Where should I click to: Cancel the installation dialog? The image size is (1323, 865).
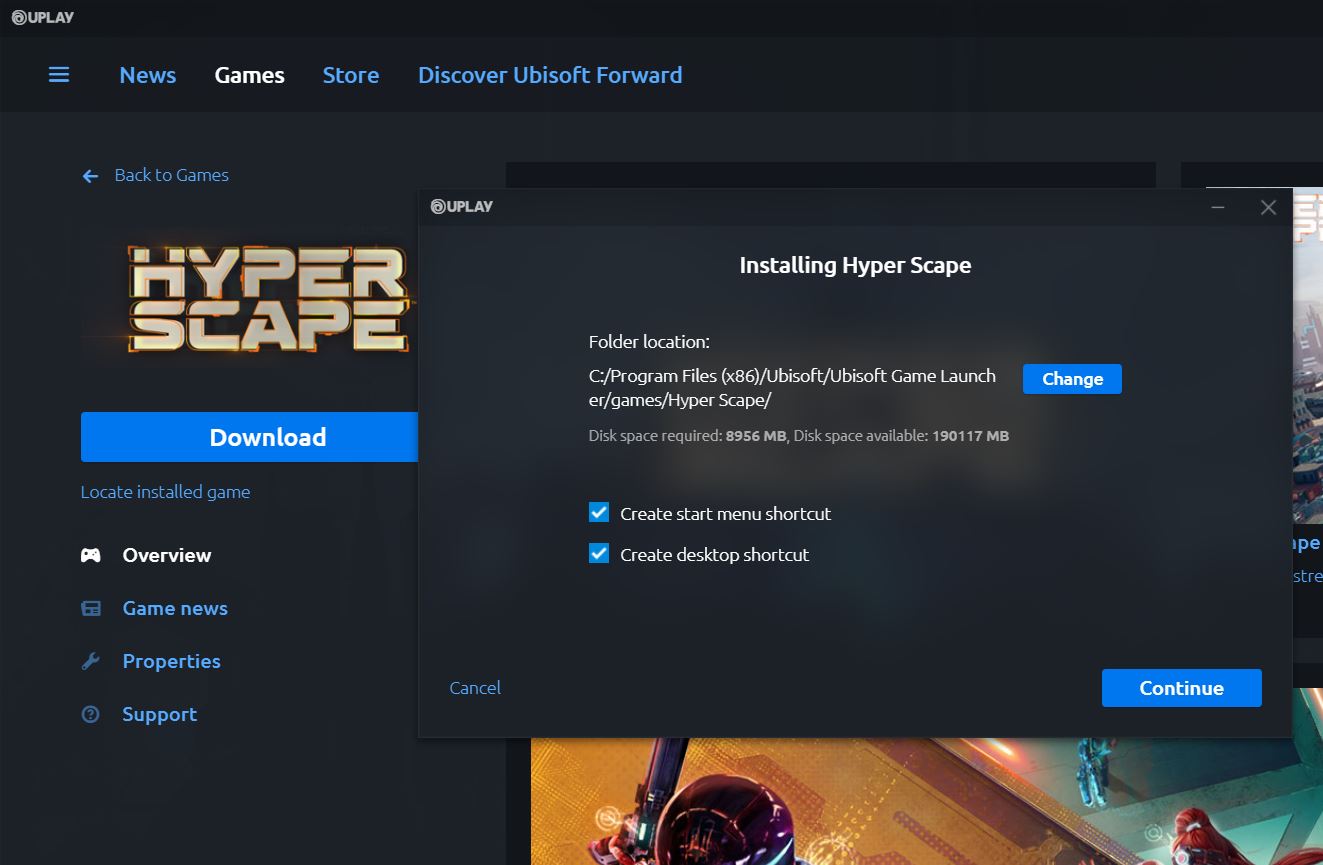pyautogui.click(x=475, y=688)
